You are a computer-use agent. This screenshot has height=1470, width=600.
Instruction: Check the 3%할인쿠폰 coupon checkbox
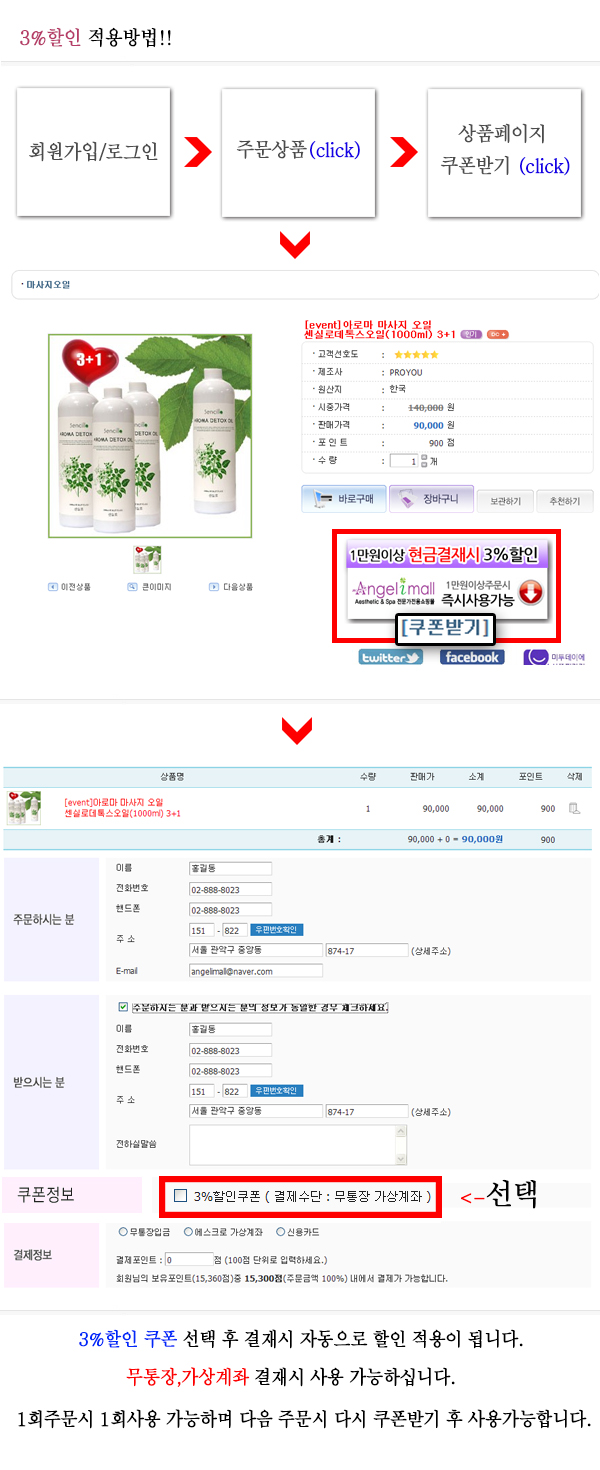click(x=180, y=1195)
